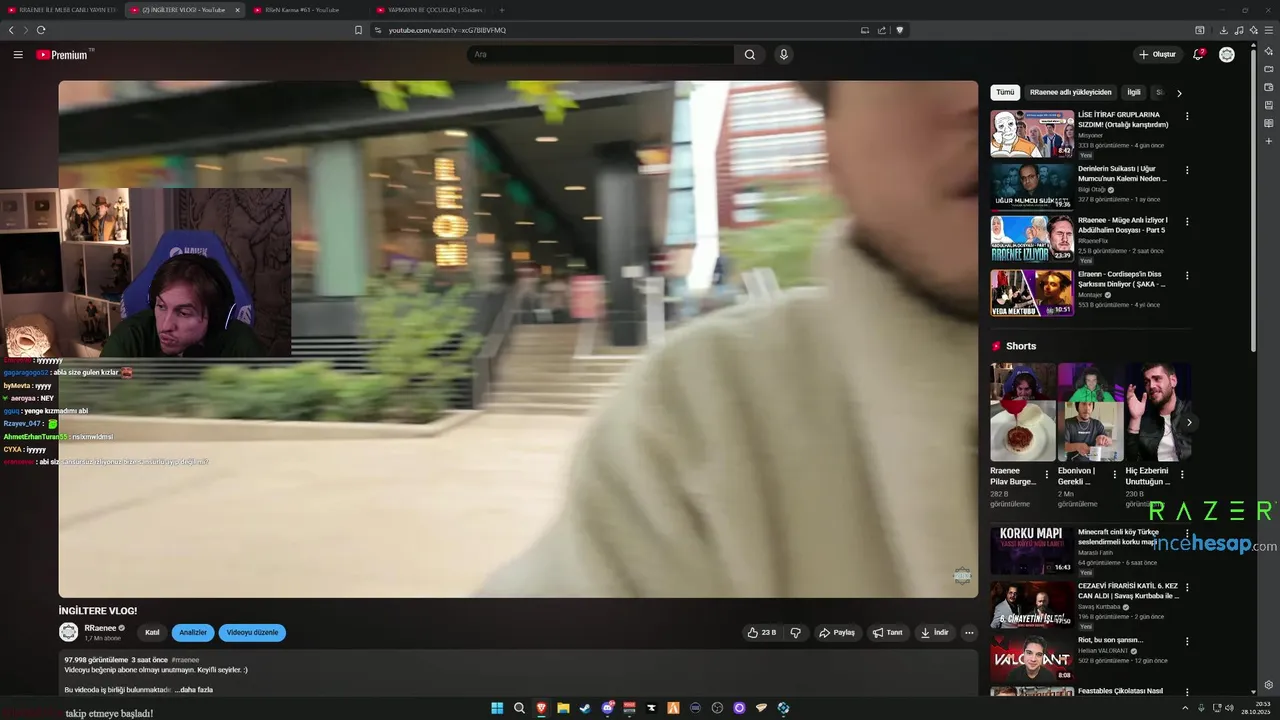The image size is (1280, 720).
Task: Open Brave browser from taskbar
Action: click(541, 708)
